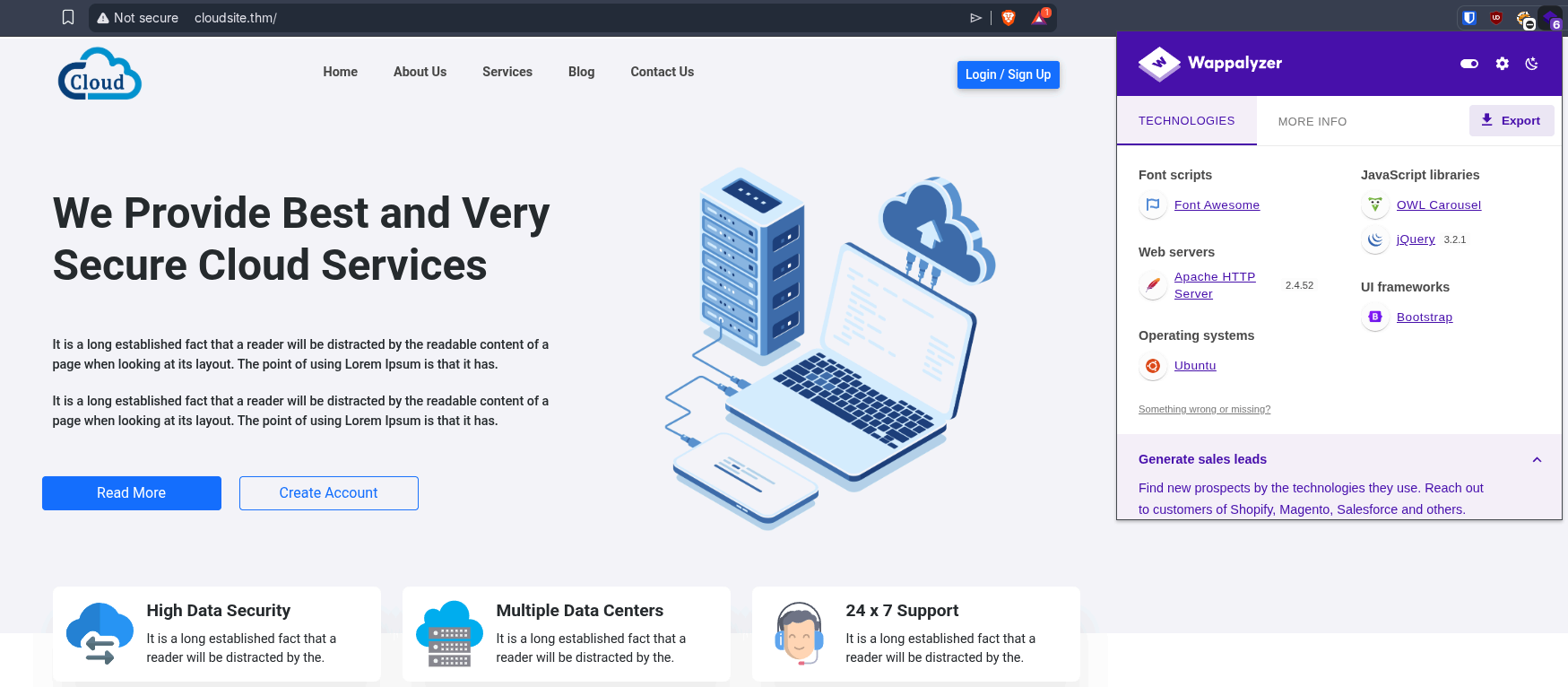Open the Services menu item
The height and width of the screenshot is (687, 1568).
click(x=507, y=72)
